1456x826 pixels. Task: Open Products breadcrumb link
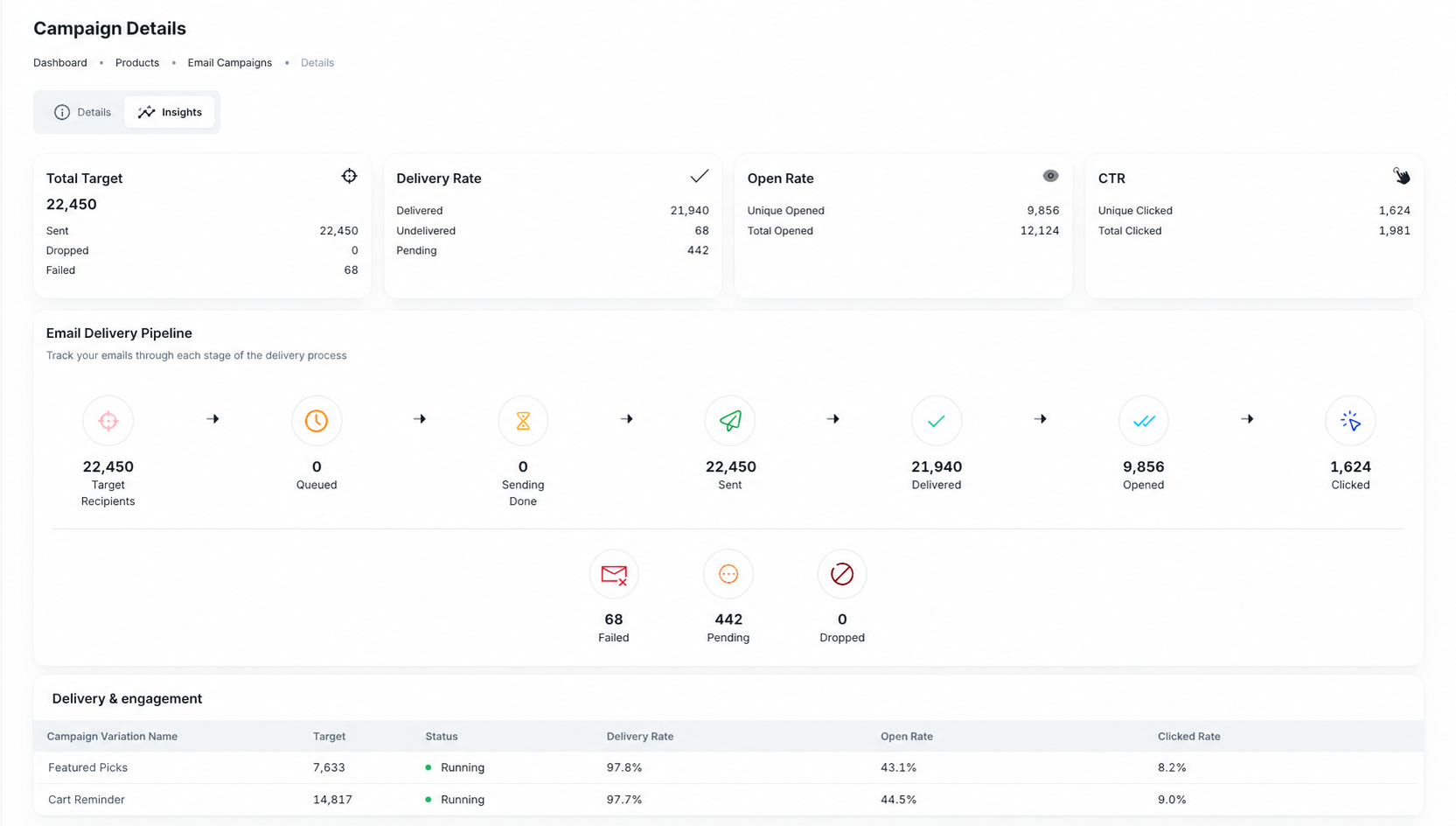point(137,63)
